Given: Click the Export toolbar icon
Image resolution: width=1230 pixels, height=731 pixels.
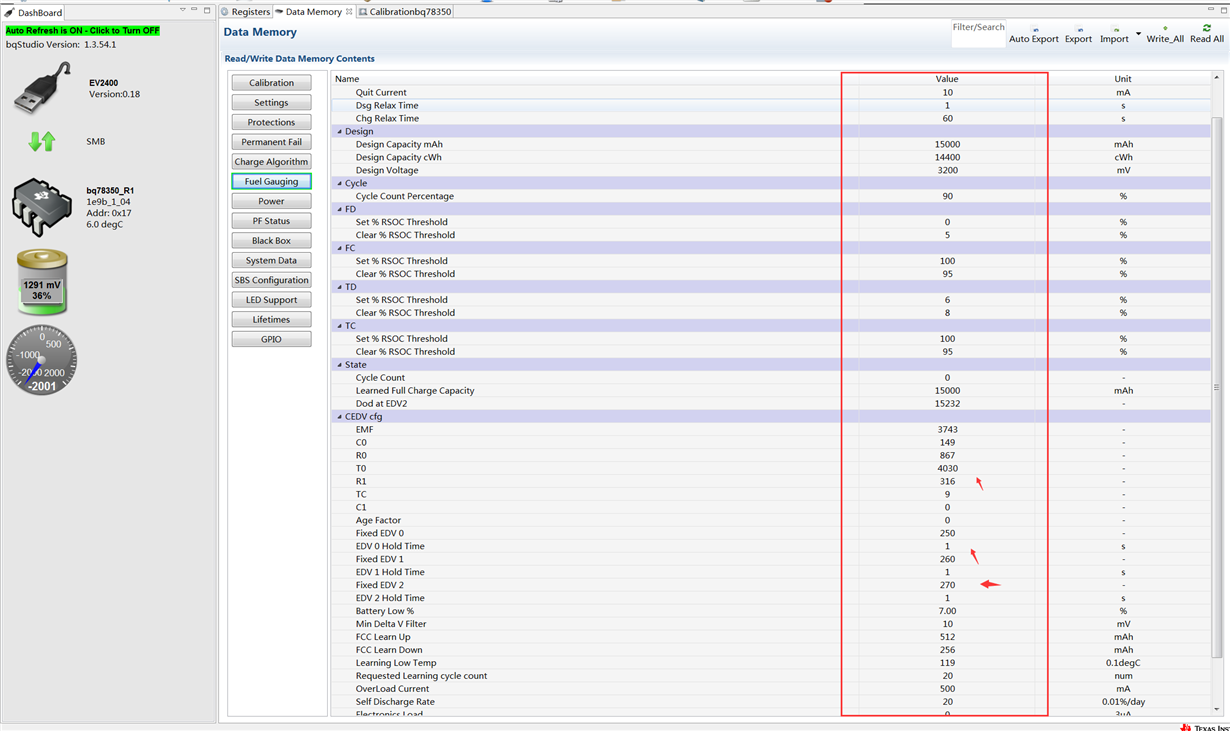Looking at the screenshot, I should pos(1078,30).
